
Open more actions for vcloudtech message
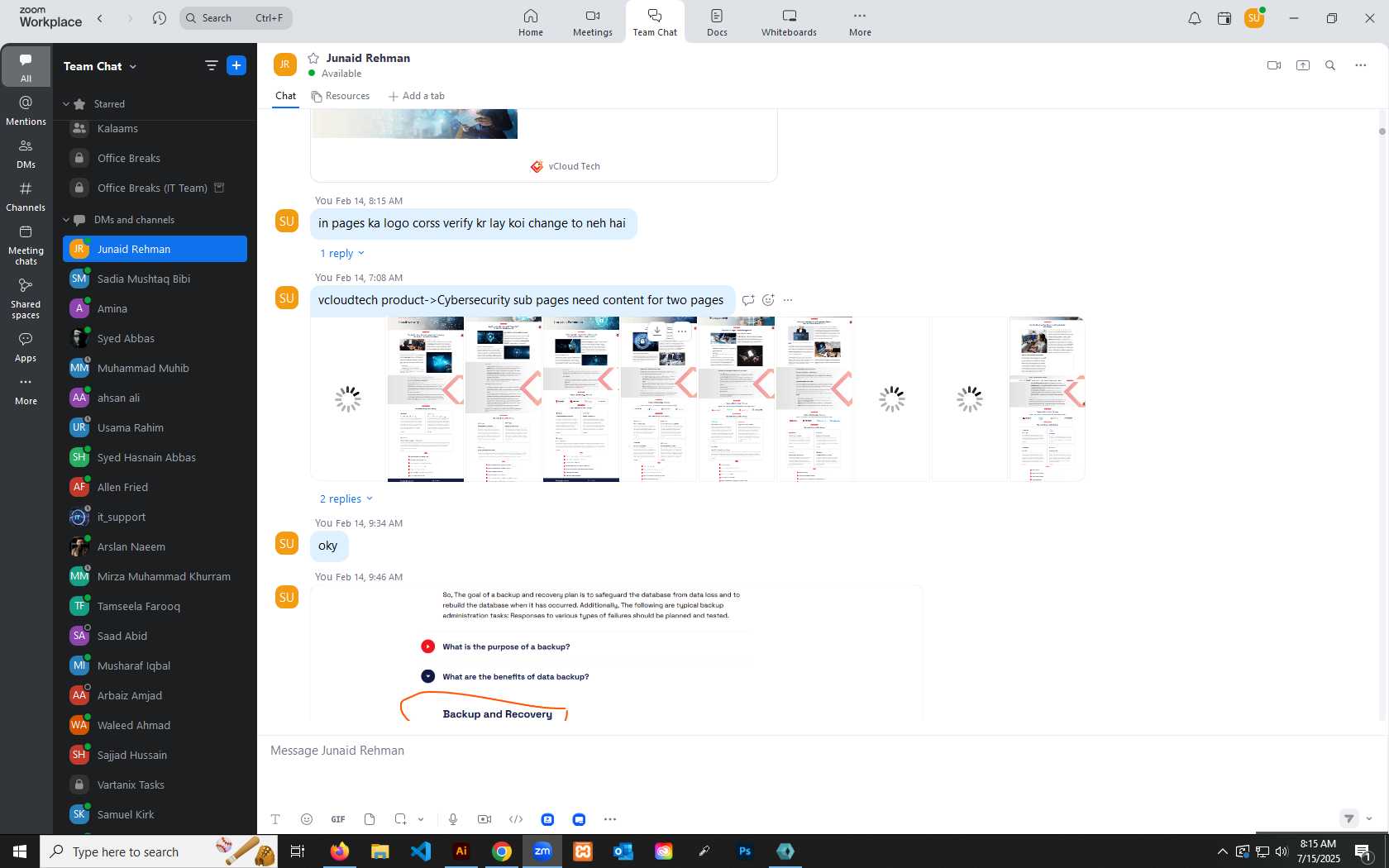pos(788,300)
